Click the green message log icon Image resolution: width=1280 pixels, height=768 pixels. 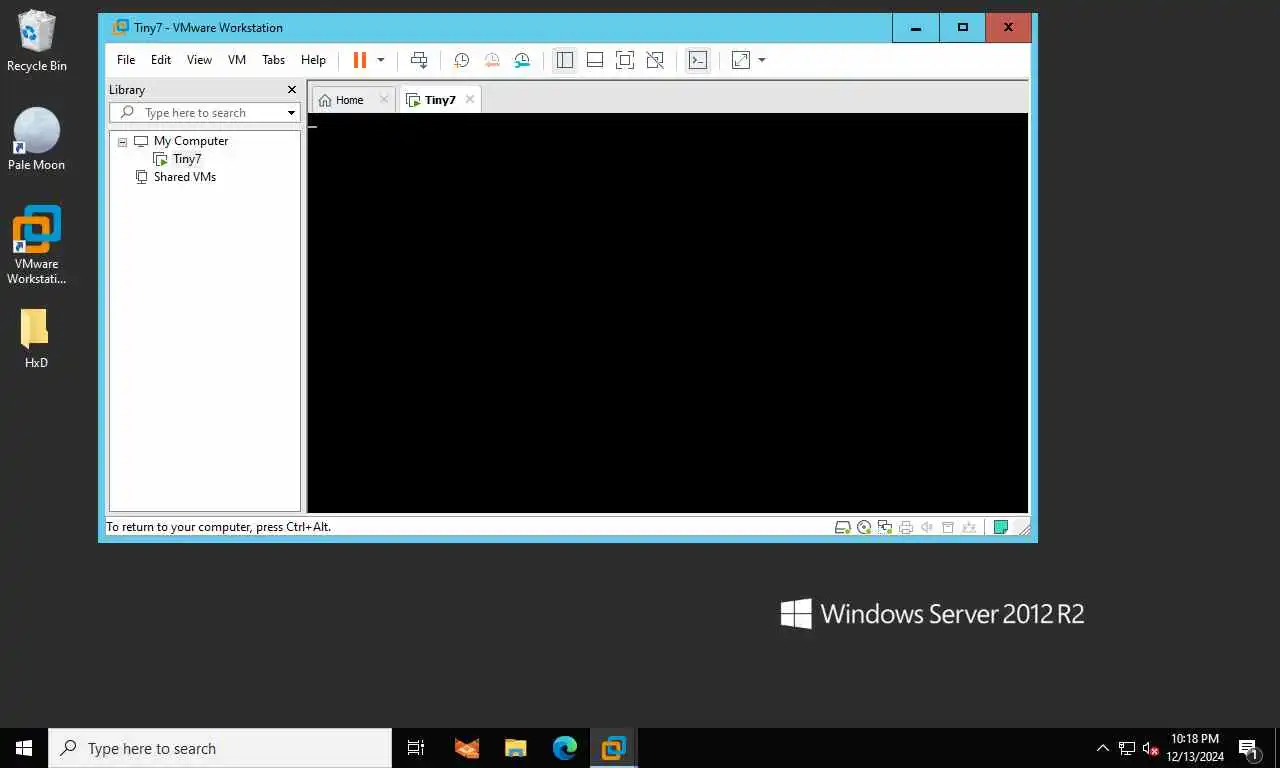(1000, 527)
